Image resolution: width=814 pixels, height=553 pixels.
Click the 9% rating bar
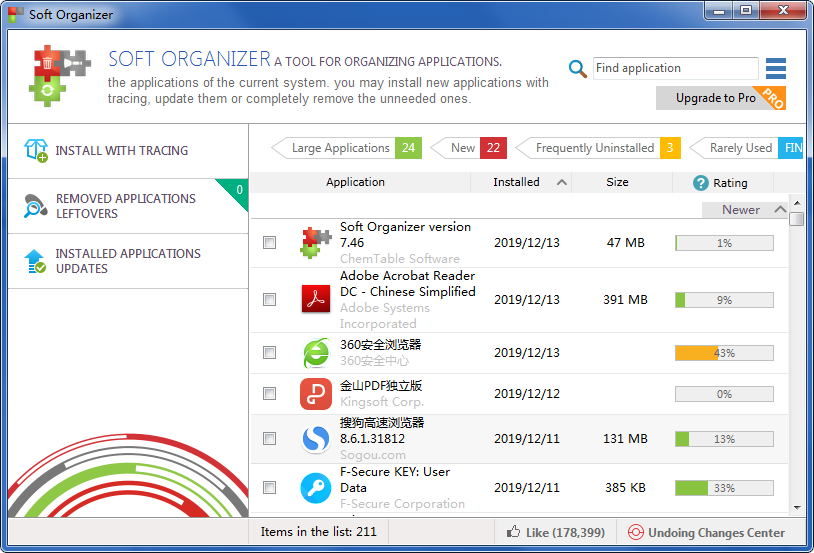coord(724,300)
